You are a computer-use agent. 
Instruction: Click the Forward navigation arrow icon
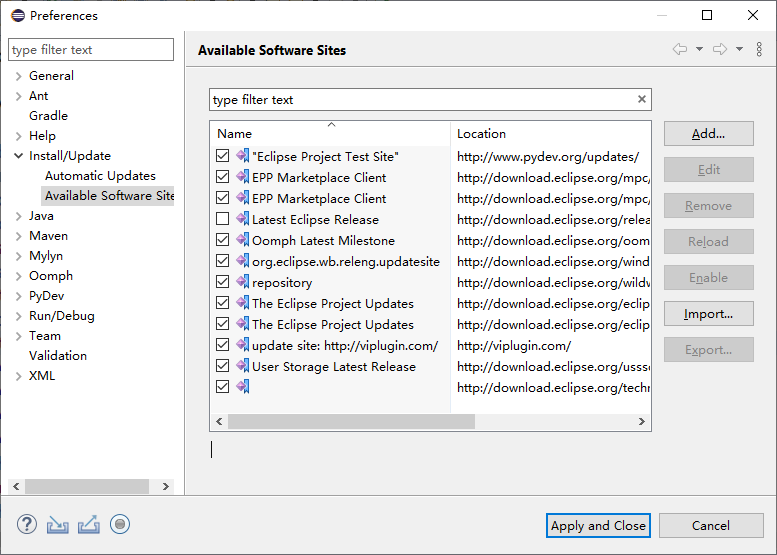720,49
